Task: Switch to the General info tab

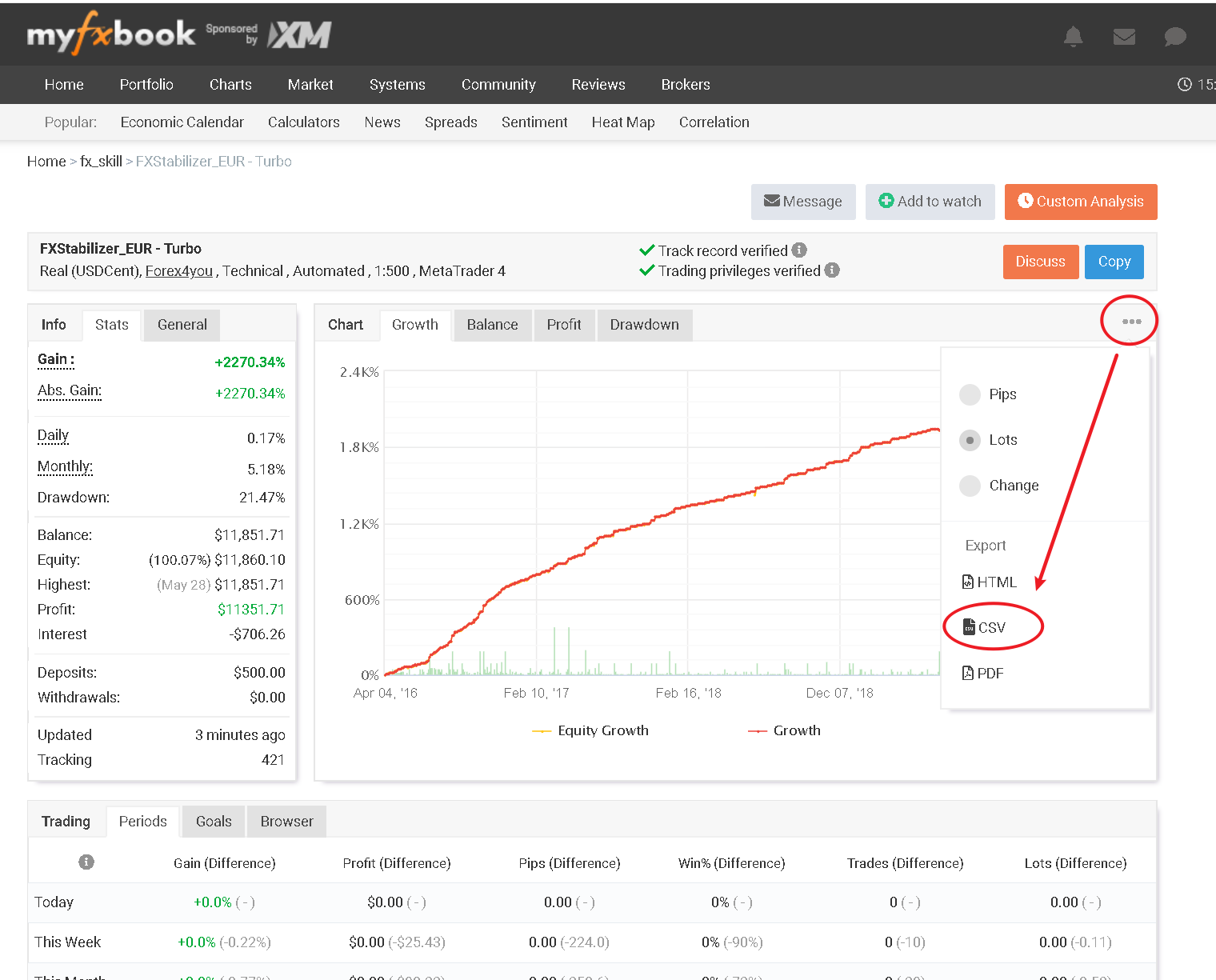Action: point(182,325)
